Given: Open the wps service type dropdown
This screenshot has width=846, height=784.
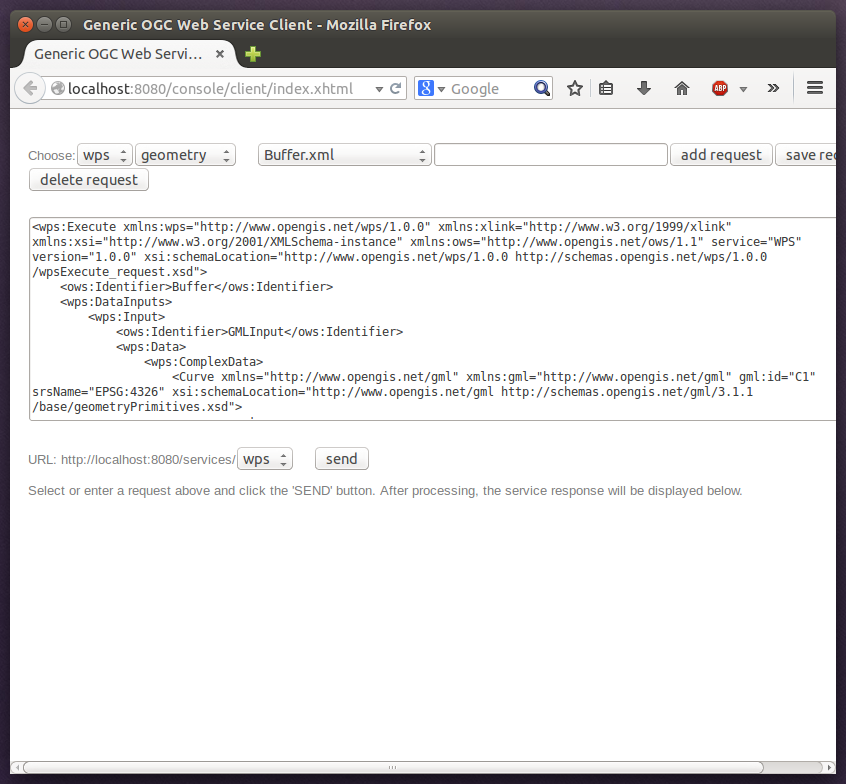Looking at the screenshot, I should click(105, 154).
